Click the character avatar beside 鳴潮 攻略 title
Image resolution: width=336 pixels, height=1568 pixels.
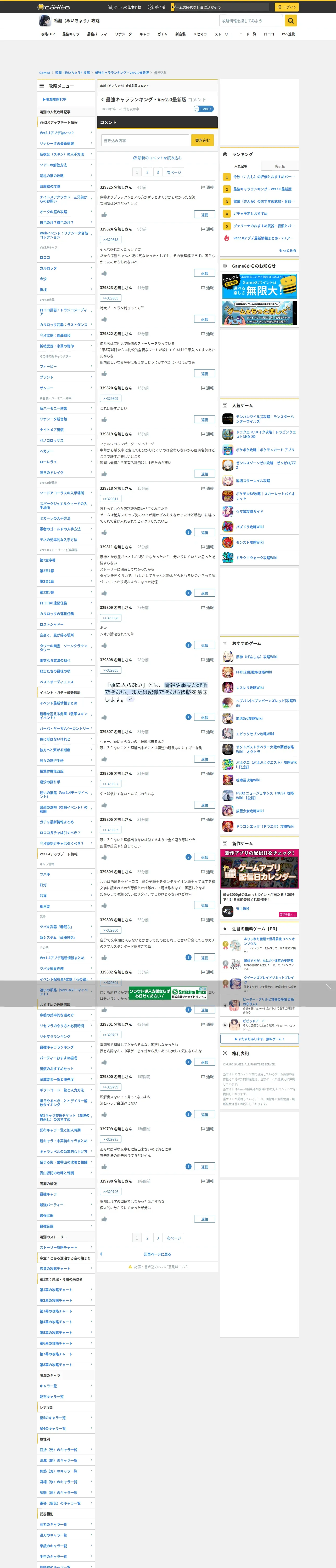[x=44, y=21]
